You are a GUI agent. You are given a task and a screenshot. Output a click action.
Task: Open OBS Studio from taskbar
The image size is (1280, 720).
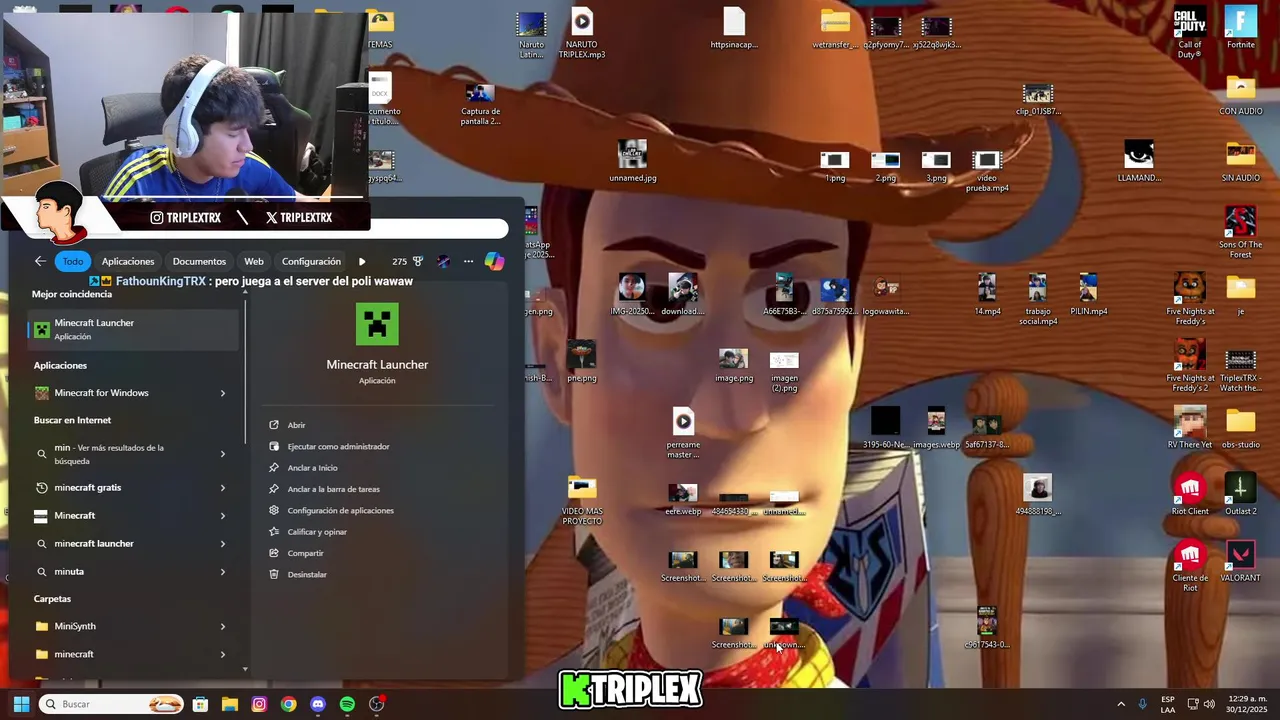(x=377, y=704)
